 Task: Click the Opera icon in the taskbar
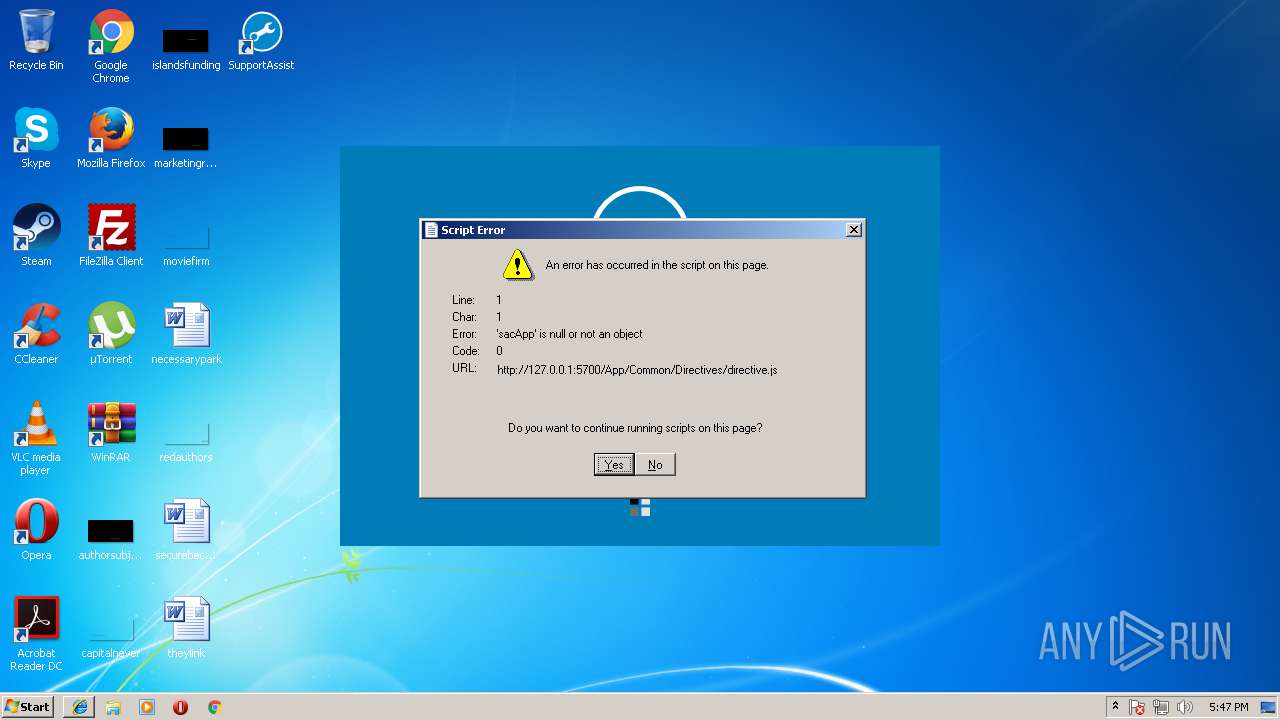180,707
